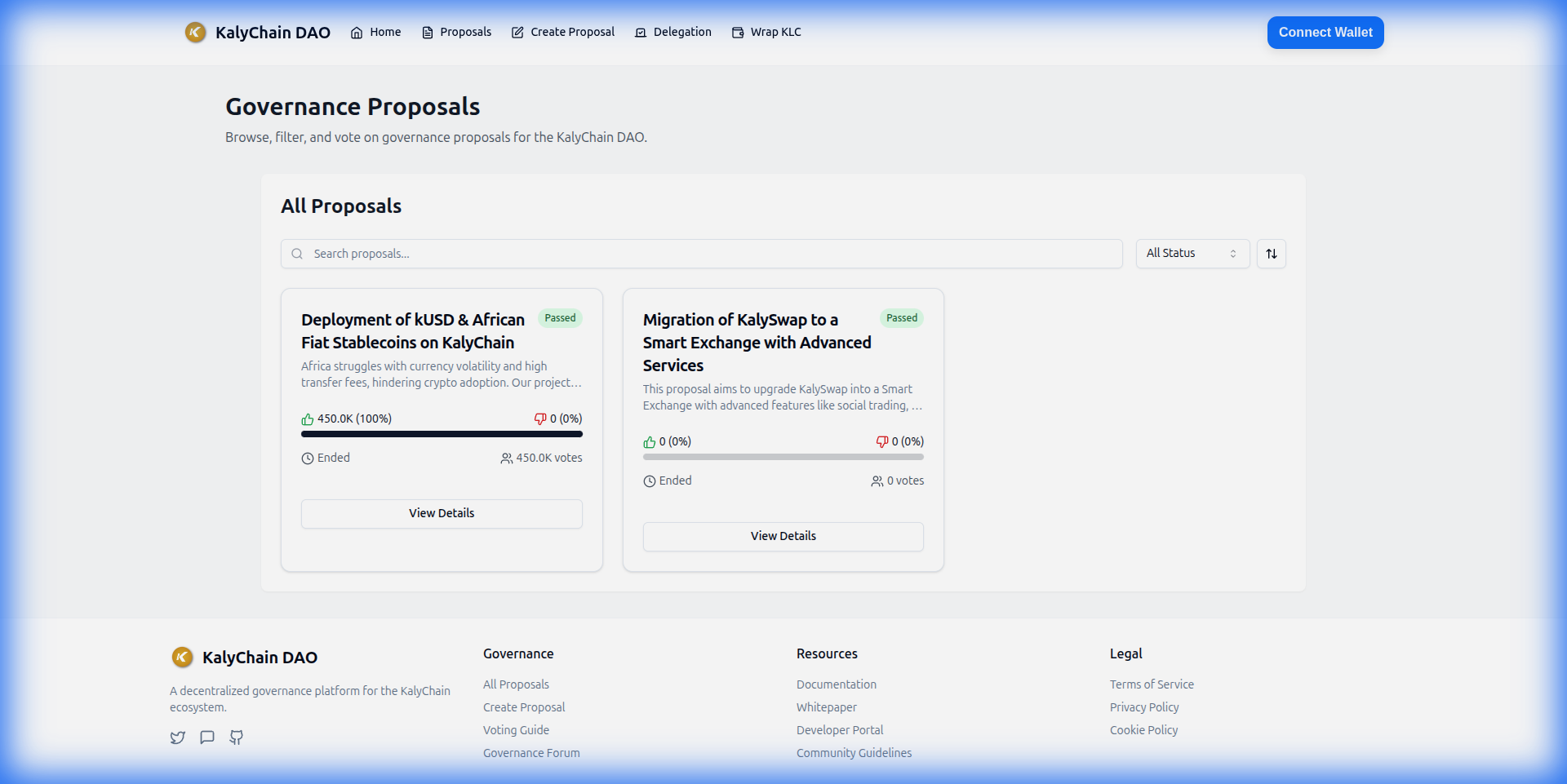Open the GitHub icon in footer
This screenshot has width=1567, height=784.
click(x=237, y=737)
